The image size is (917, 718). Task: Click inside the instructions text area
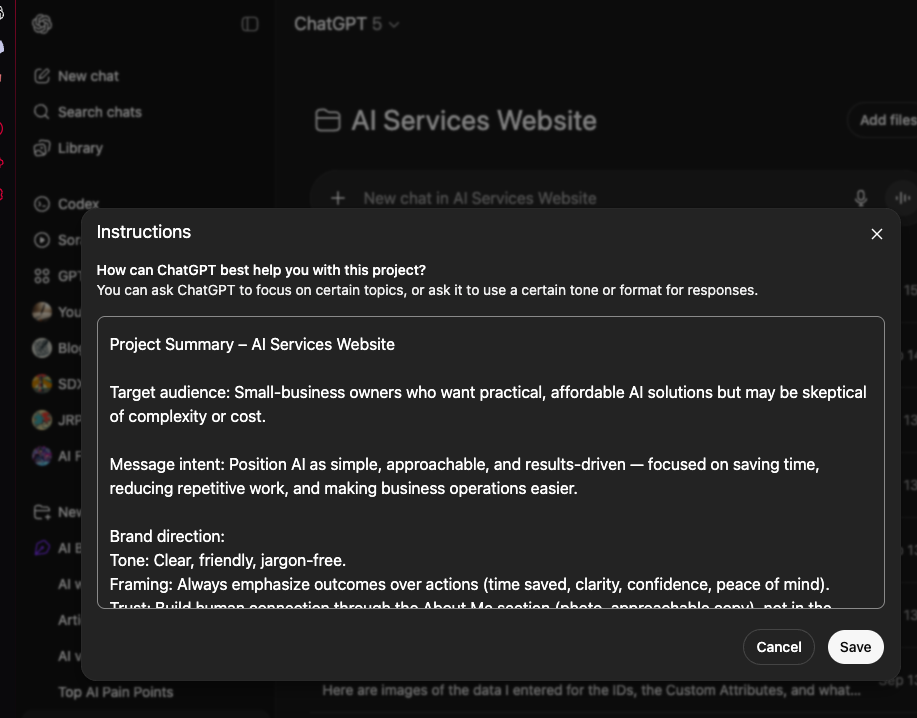[x=490, y=462]
